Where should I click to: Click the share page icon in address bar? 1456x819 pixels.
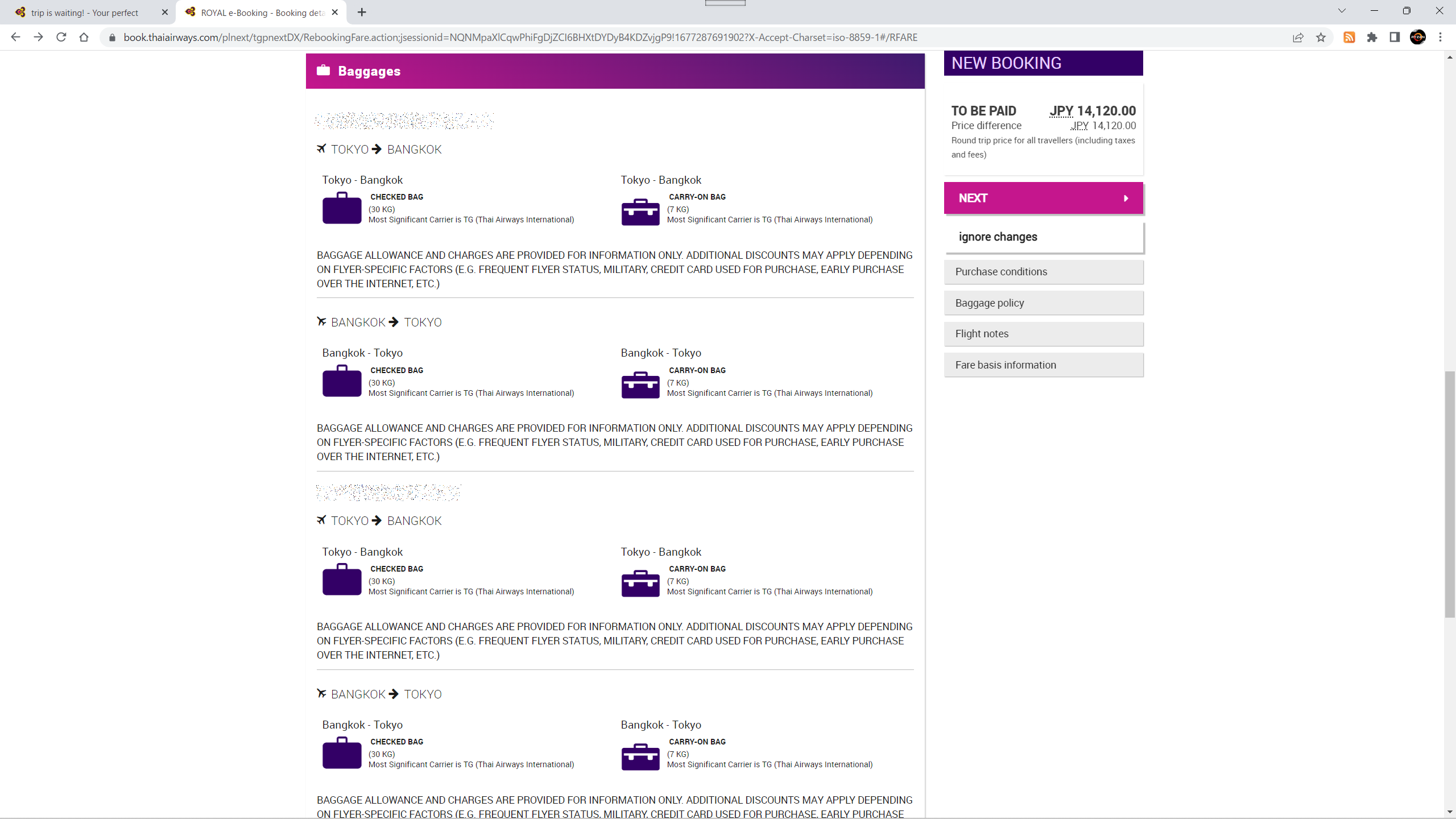1298,38
